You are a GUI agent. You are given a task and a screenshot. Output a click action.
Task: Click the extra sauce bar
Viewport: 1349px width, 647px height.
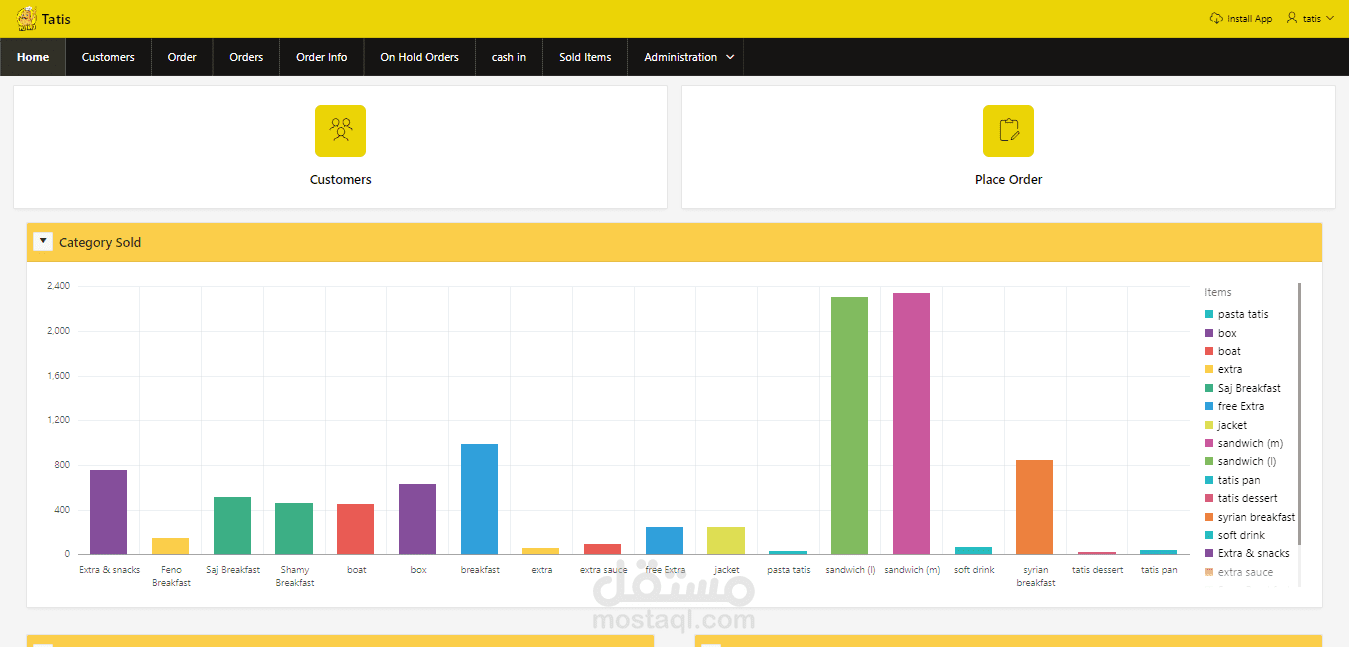602,549
